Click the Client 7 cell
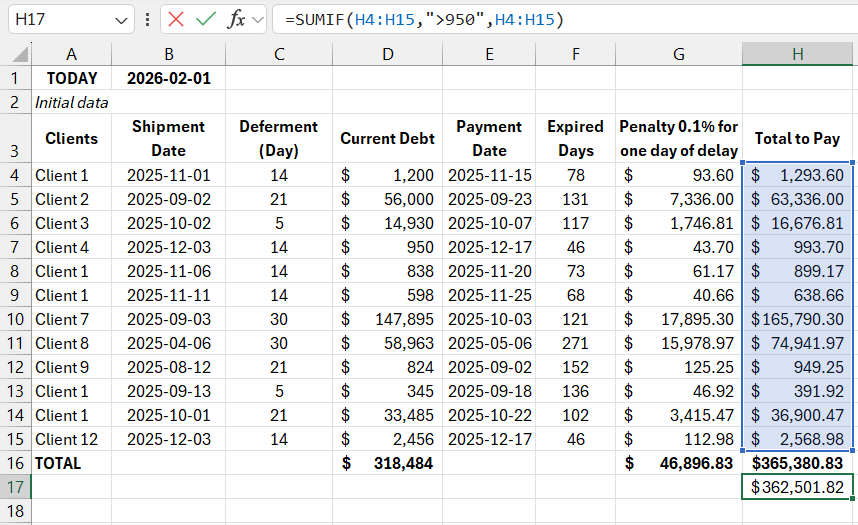 pos(72,319)
